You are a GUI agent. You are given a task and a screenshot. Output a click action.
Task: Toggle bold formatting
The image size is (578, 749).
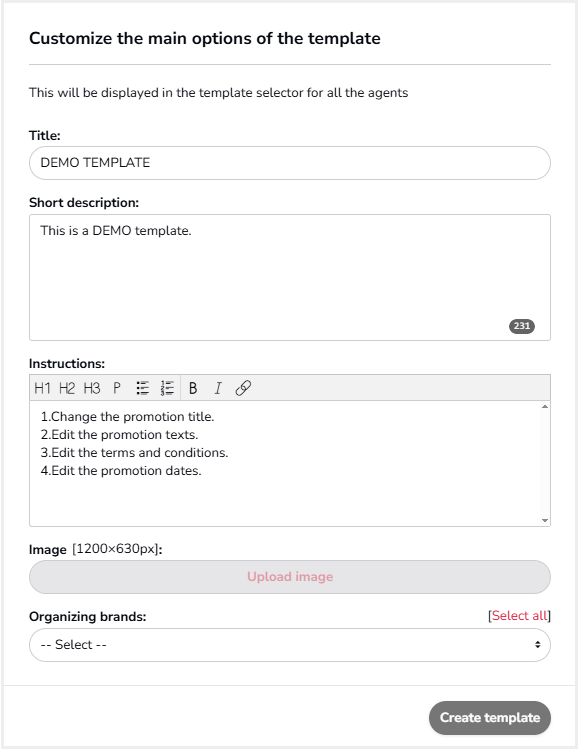pos(193,388)
